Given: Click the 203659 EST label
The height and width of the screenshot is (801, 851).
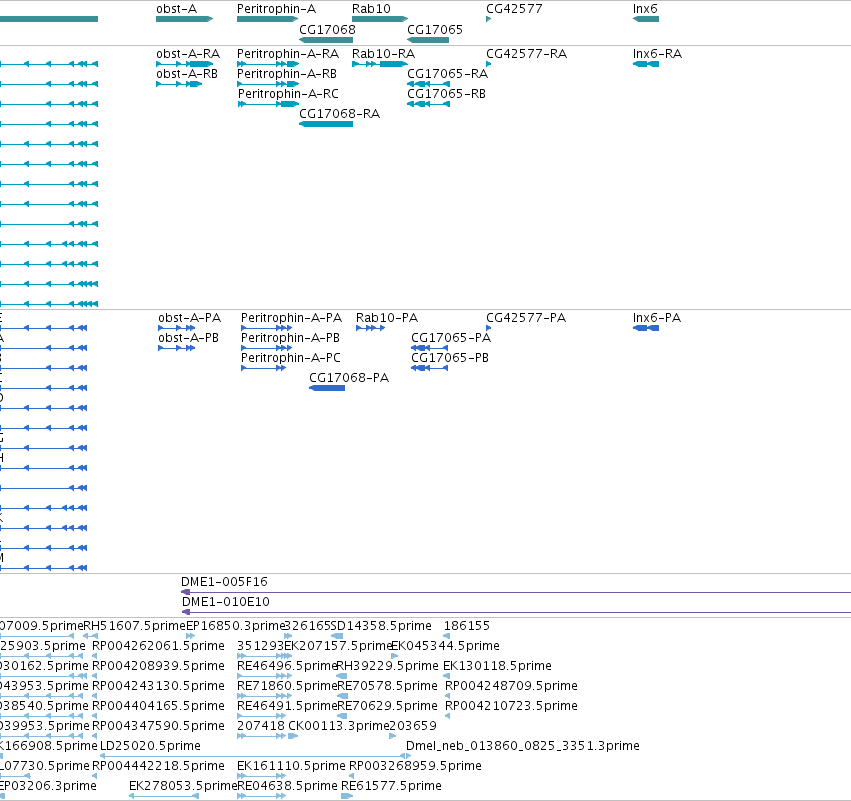Looking at the screenshot, I should tap(413, 726).
